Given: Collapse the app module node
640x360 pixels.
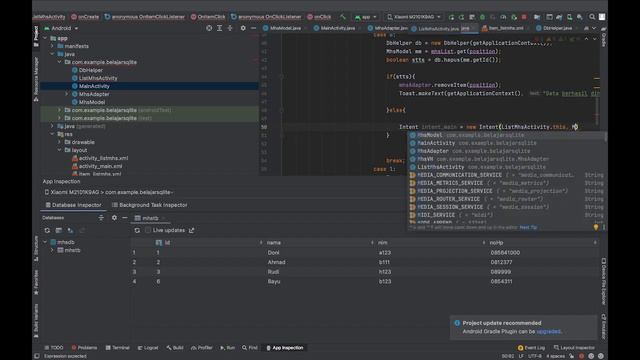Looking at the screenshot, I should point(45,38).
